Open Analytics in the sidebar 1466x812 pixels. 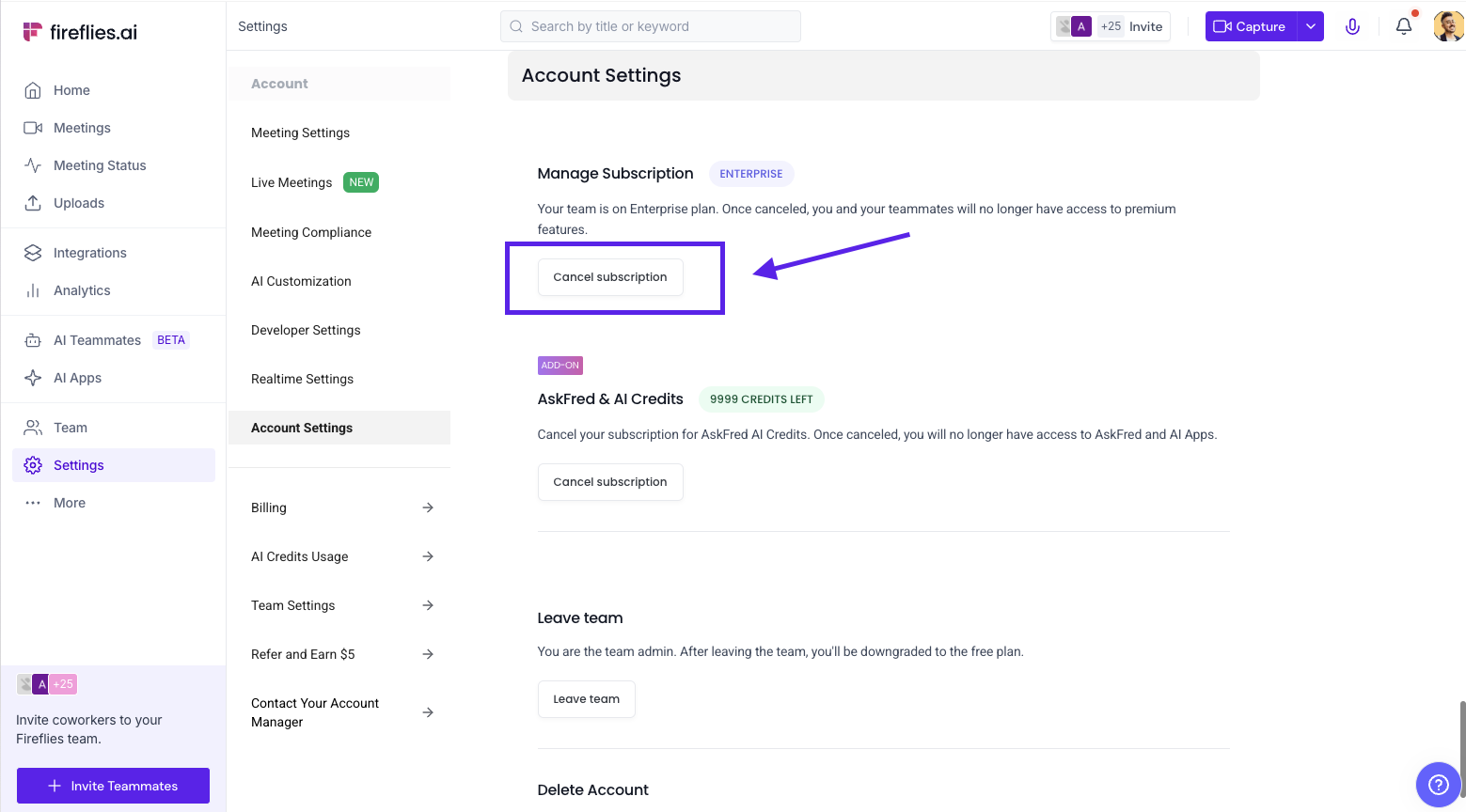click(82, 290)
